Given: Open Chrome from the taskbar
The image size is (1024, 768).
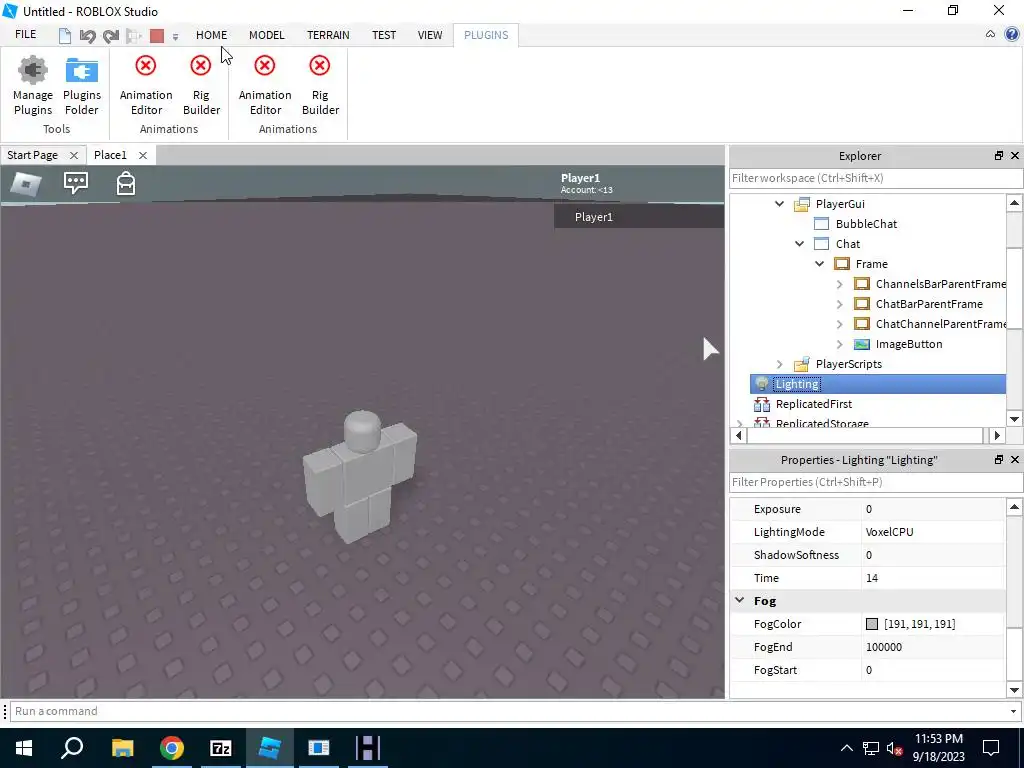Looking at the screenshot, I should (x=172, y=748).
